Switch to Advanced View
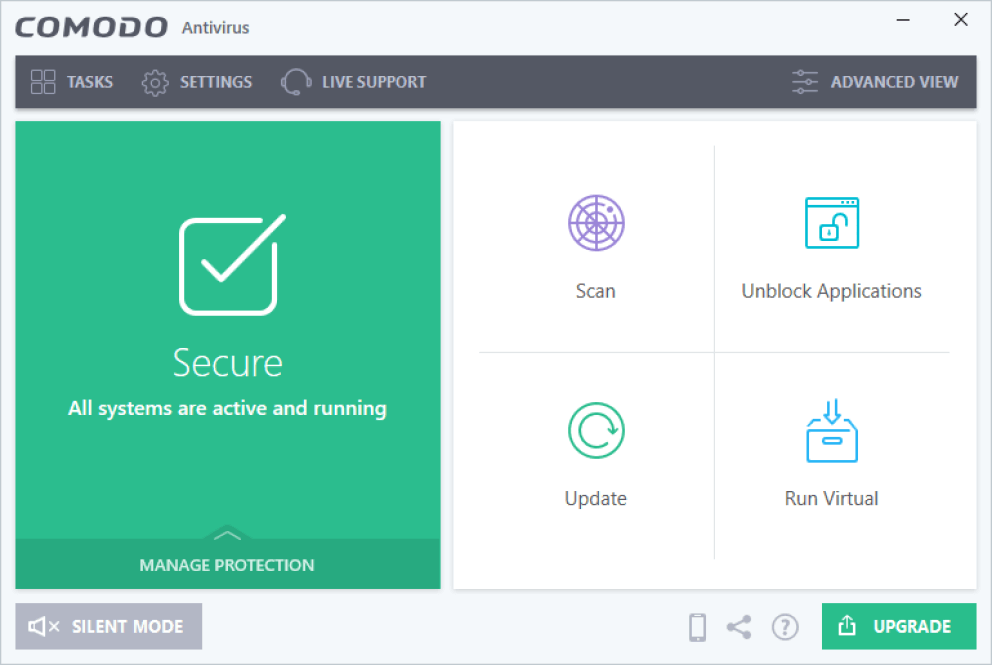 click(x=894, y=82)
